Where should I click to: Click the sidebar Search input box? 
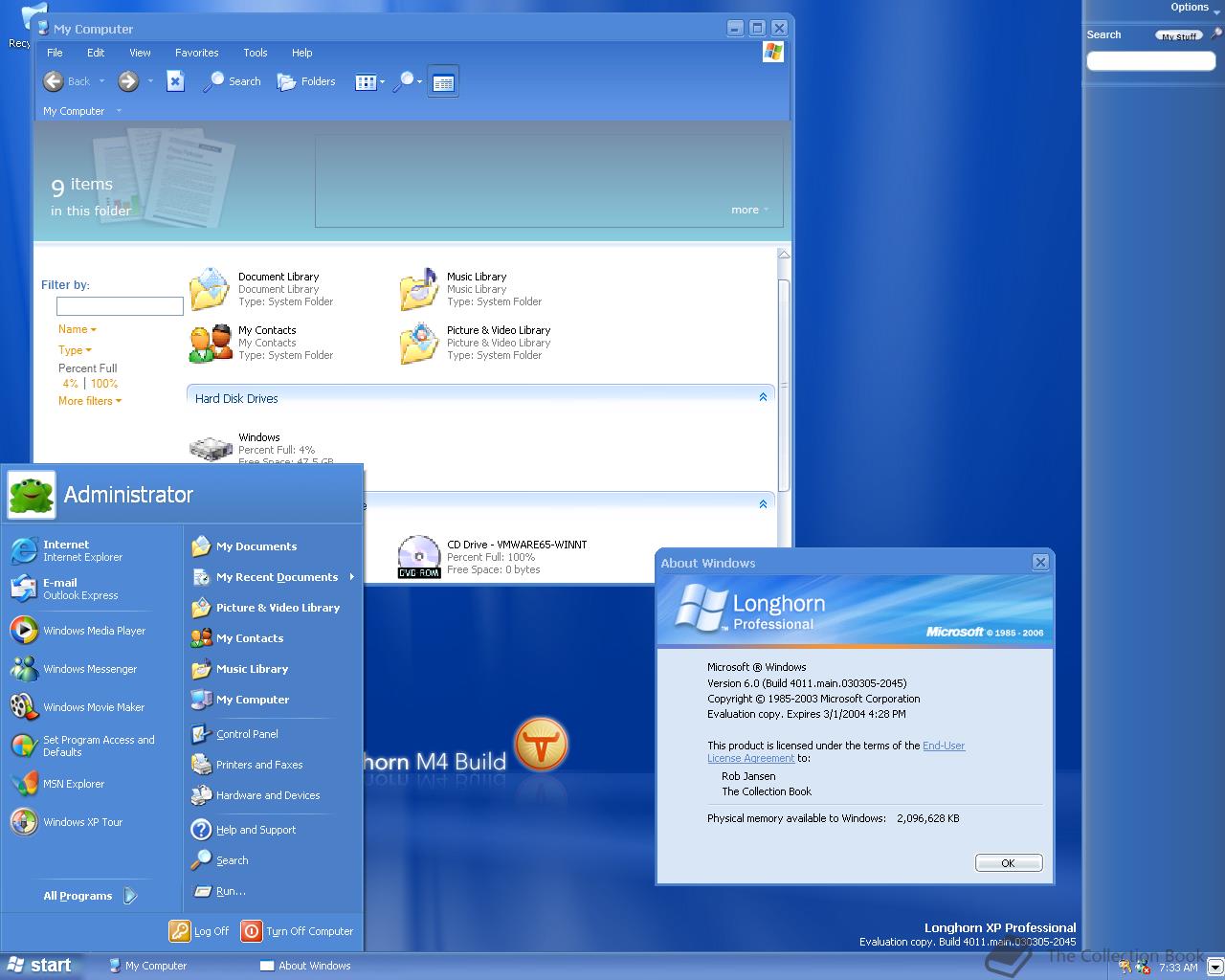1150,61
